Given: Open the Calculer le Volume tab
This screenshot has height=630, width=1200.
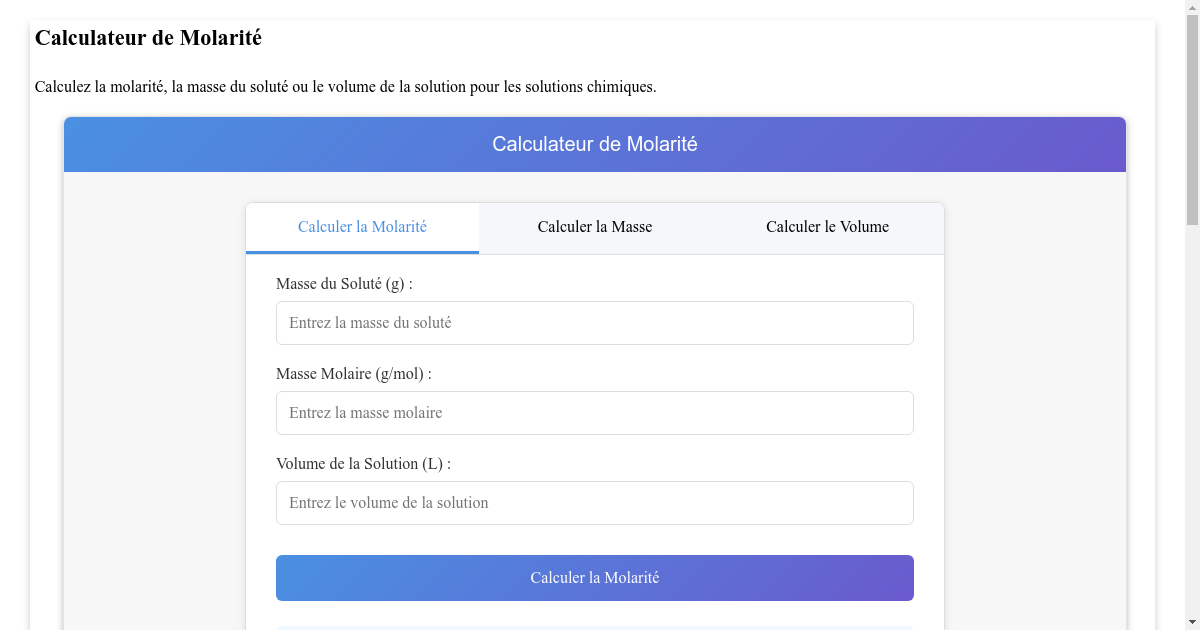Looking at the screenshot, I should 827,227.
